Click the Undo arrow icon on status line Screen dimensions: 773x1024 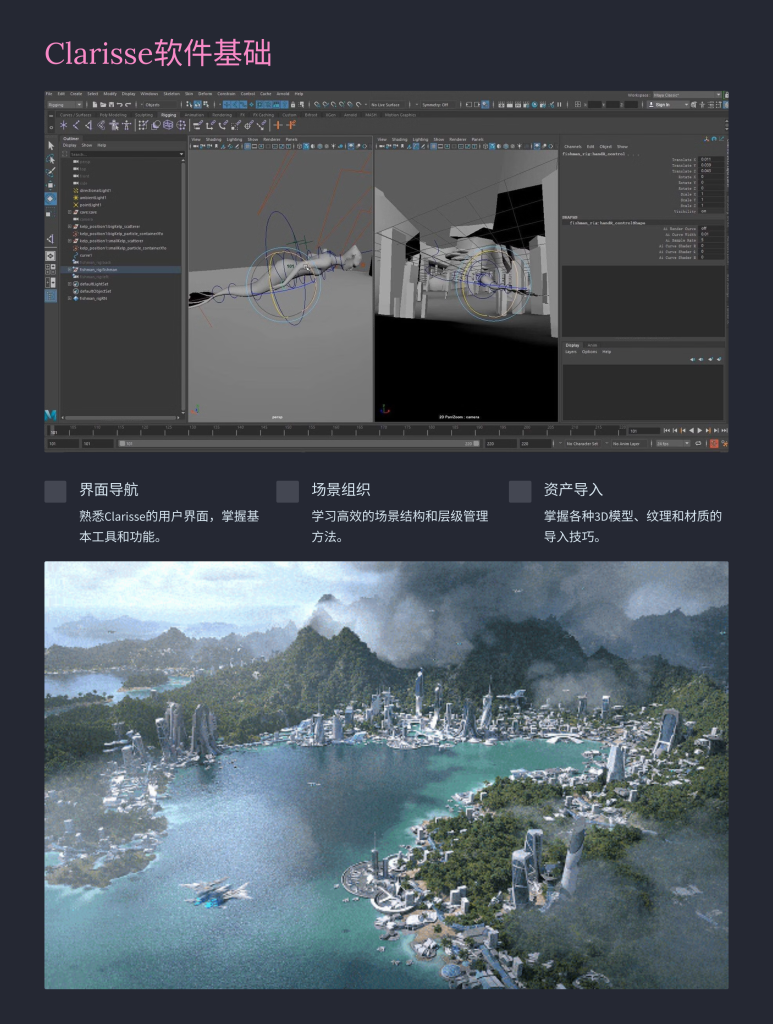pos(119,104)
